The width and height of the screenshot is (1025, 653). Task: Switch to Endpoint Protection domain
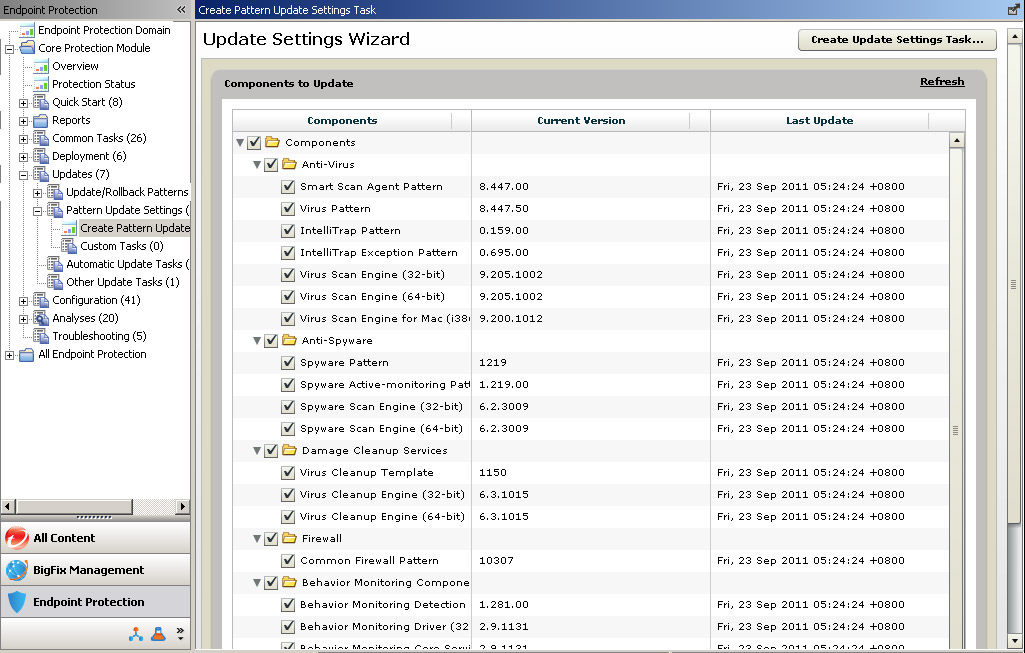[x=95, y=602]
